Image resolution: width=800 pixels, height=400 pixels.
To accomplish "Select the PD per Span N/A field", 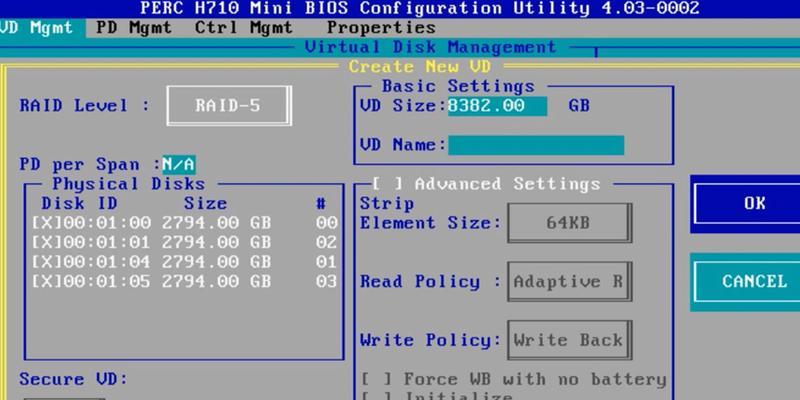I will tap(179, 164).
